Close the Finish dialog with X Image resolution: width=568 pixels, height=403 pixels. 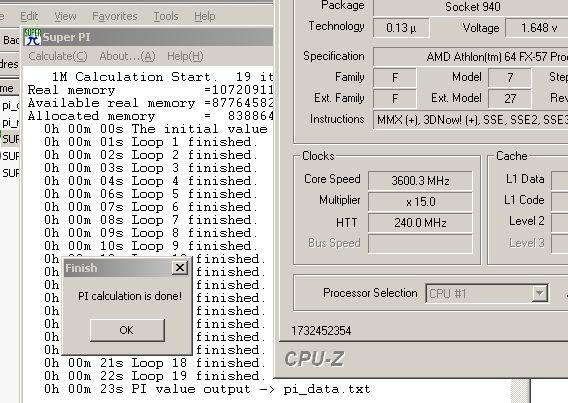pyautogui.click(x=180, y=268)
